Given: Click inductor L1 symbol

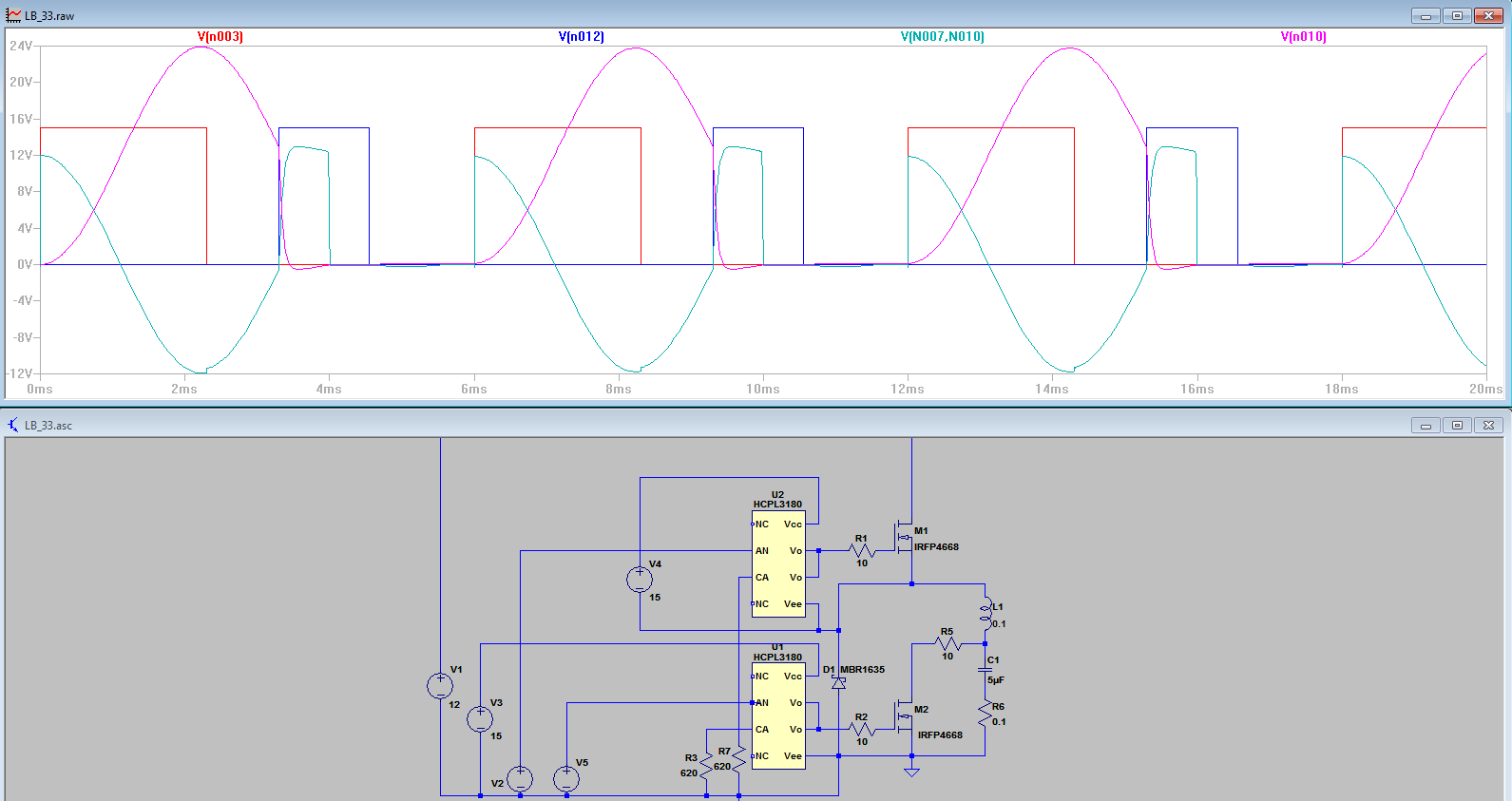Looking at the screenshot, I should pyautogui.click(x=986, y=613).
